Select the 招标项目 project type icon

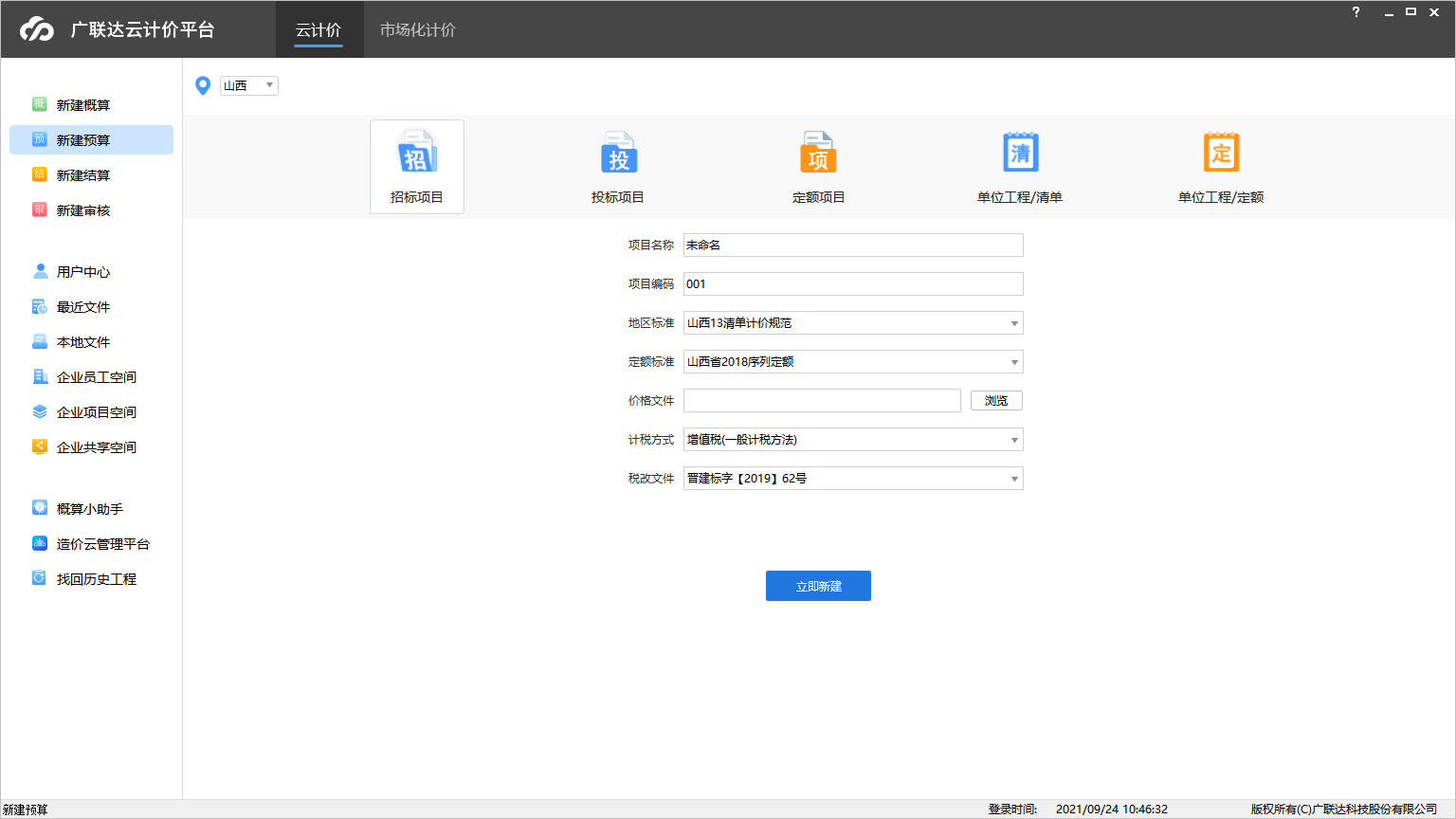click(x=417, y=152)
